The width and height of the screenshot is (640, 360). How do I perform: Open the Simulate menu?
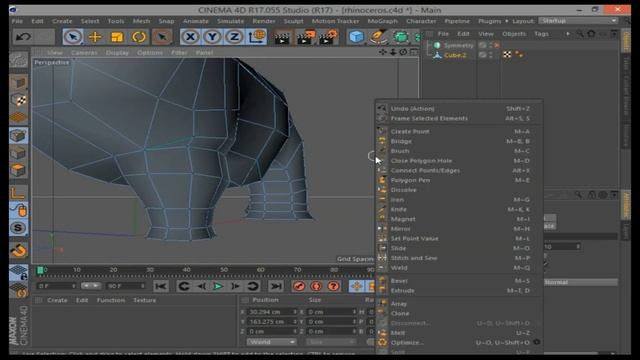click(x=230, y=21)
